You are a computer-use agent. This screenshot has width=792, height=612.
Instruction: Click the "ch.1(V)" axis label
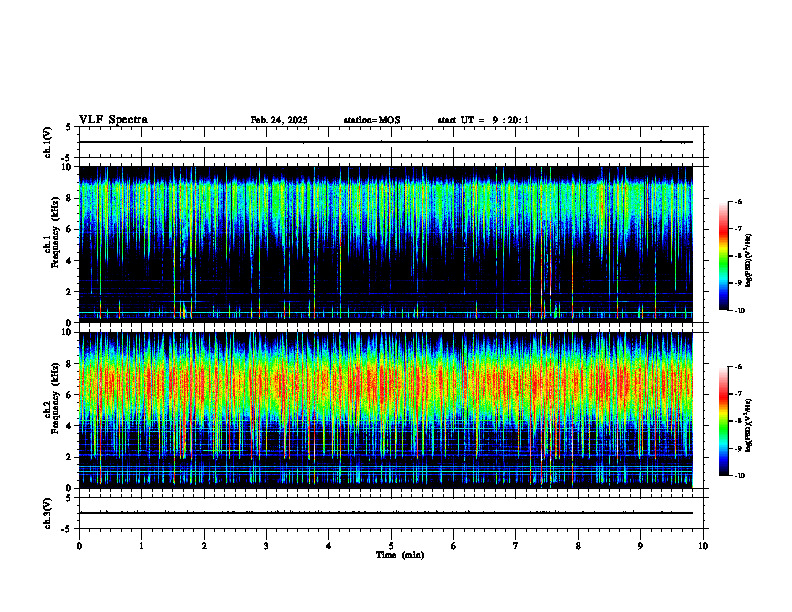pyautogui.click(x=47, y=142)
